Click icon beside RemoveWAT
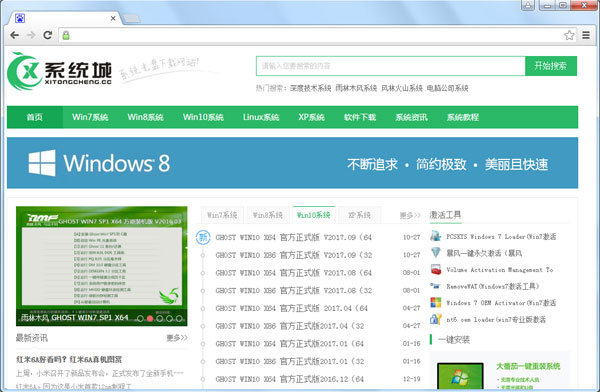This screenshot has width=600, height=392. click(435, 286)
